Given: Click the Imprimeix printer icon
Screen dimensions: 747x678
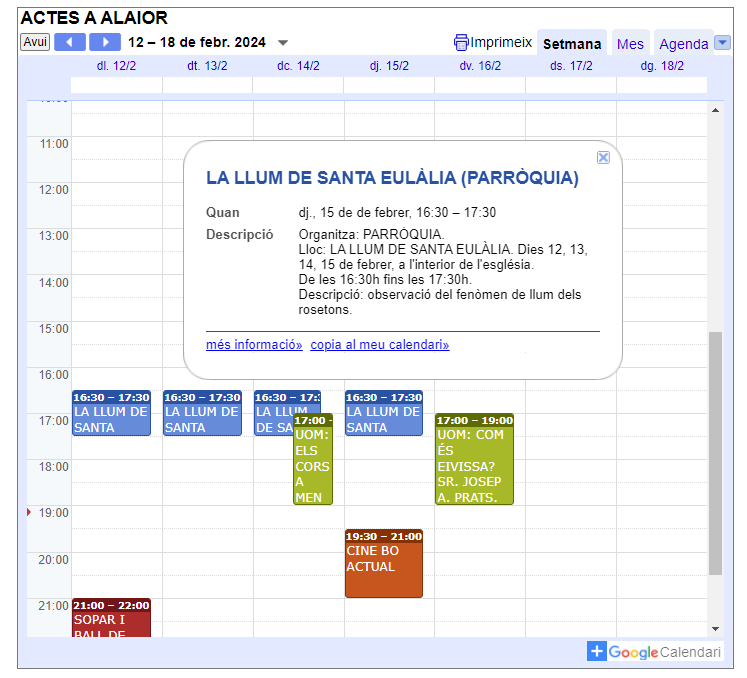Looking at the screenshot, I should [461, 43].
